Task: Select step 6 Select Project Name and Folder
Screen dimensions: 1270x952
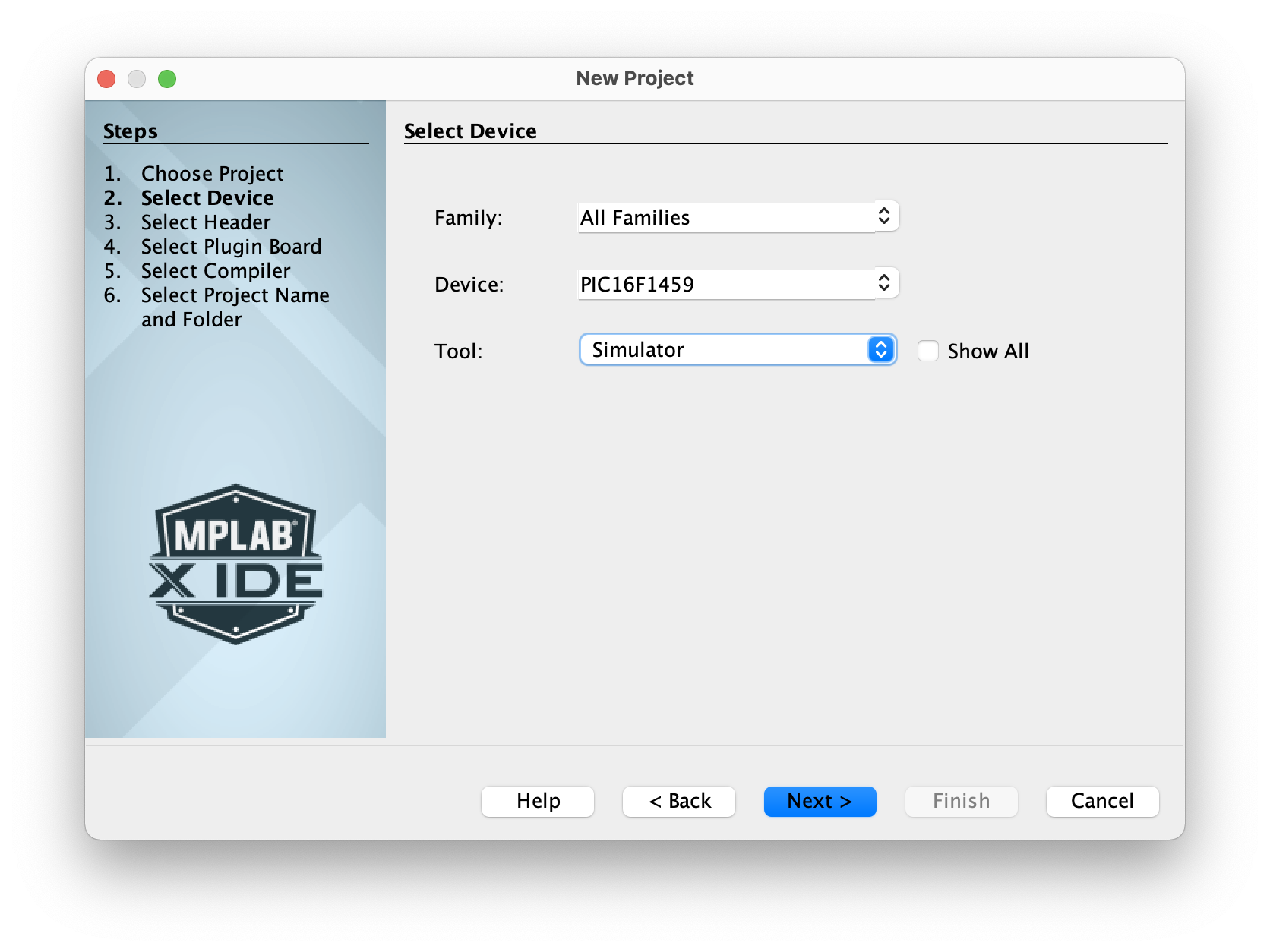Action: (x=235, y=295)
